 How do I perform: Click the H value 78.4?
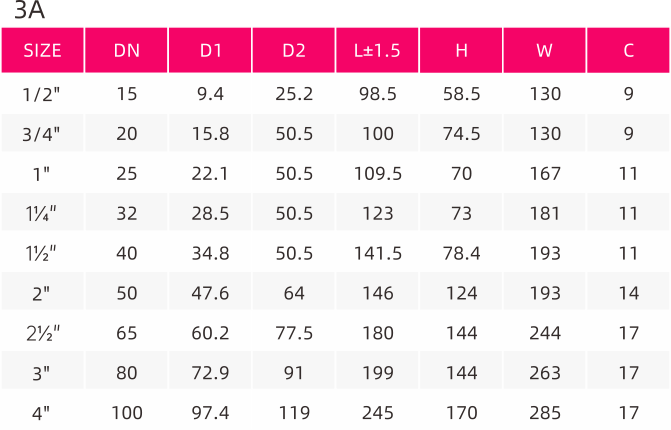tap(461, 254)
